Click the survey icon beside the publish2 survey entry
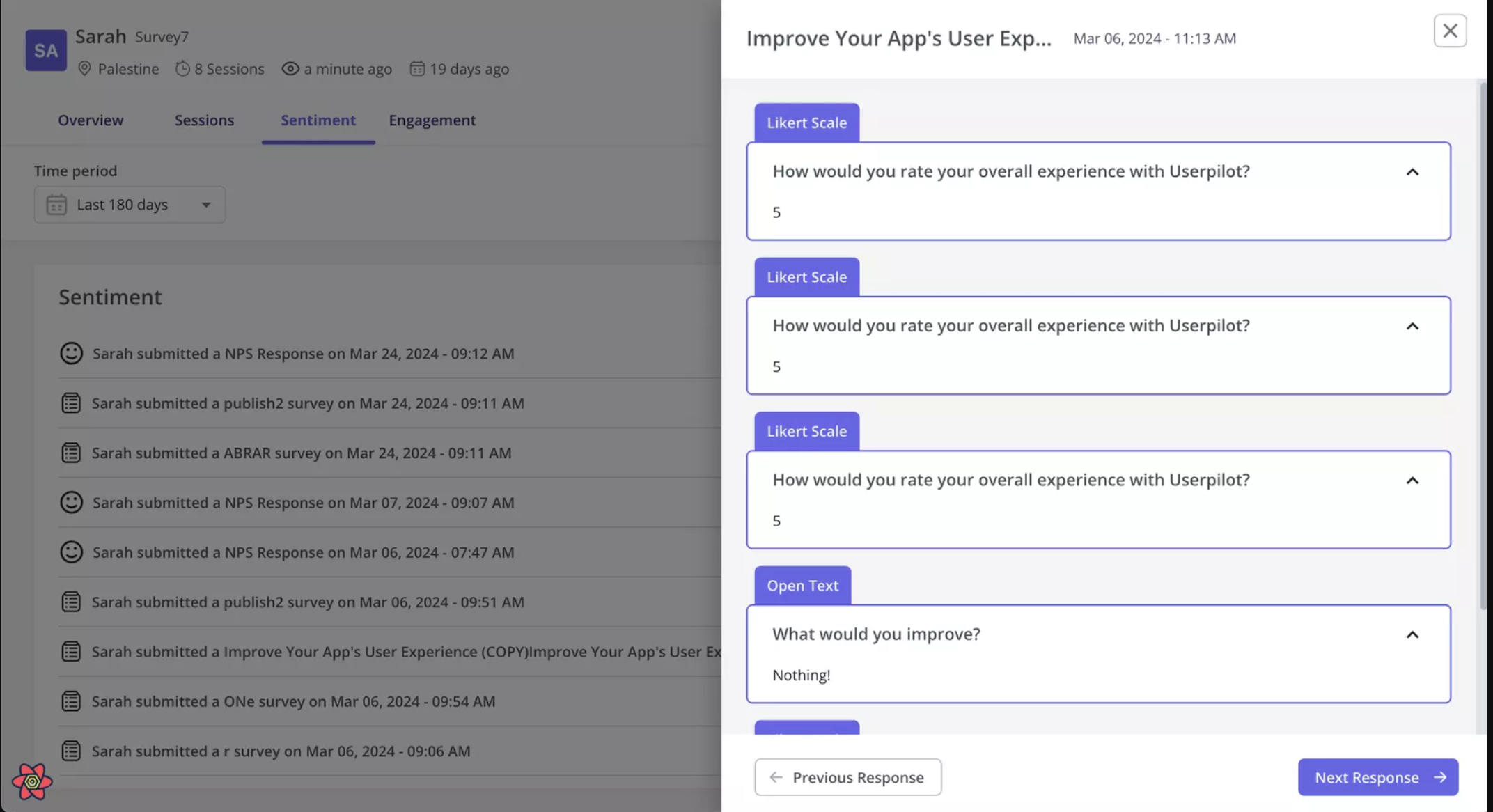Viewport: 1493px width, 812px height. (x=71, y=403)
